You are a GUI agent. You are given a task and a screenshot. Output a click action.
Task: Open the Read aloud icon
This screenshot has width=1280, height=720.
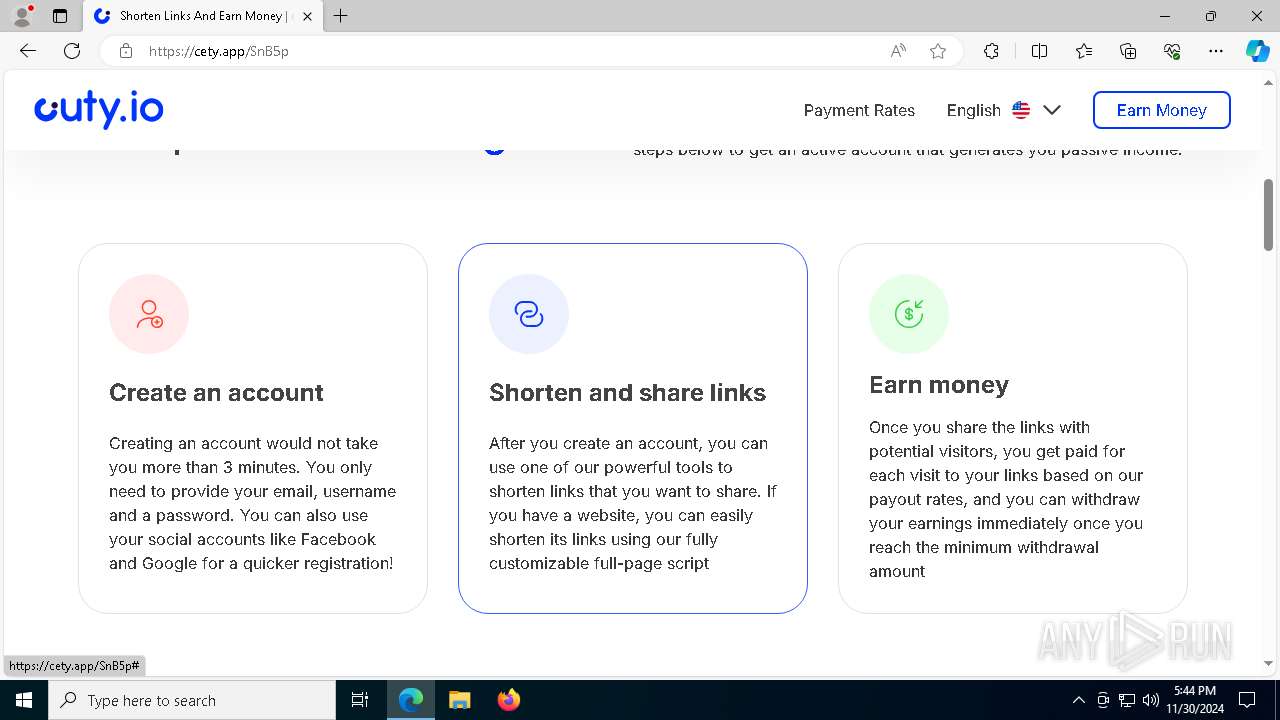coord(898,51)
